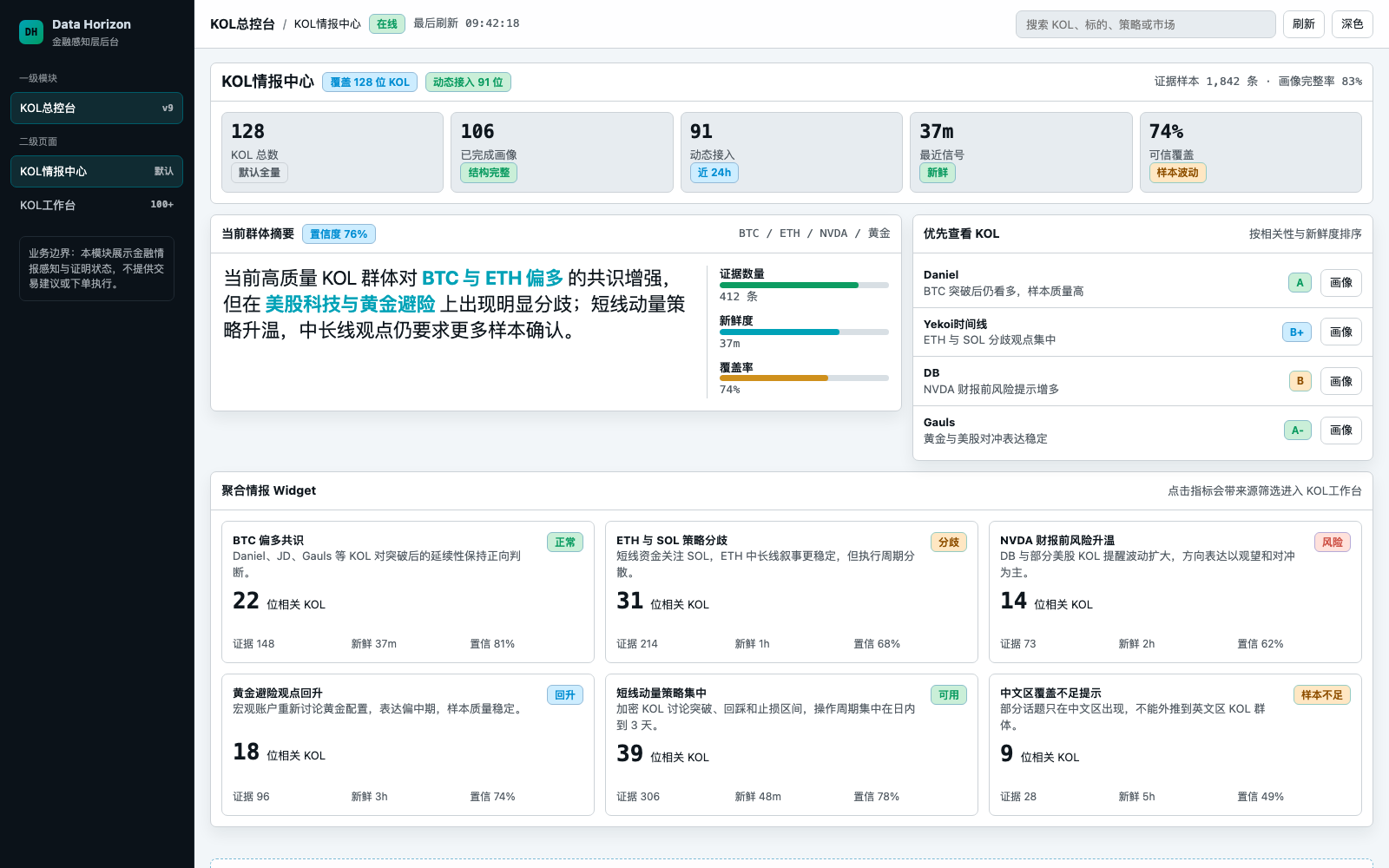
Task: Click DB's B rating badge
Action: tap(1300, 381)
